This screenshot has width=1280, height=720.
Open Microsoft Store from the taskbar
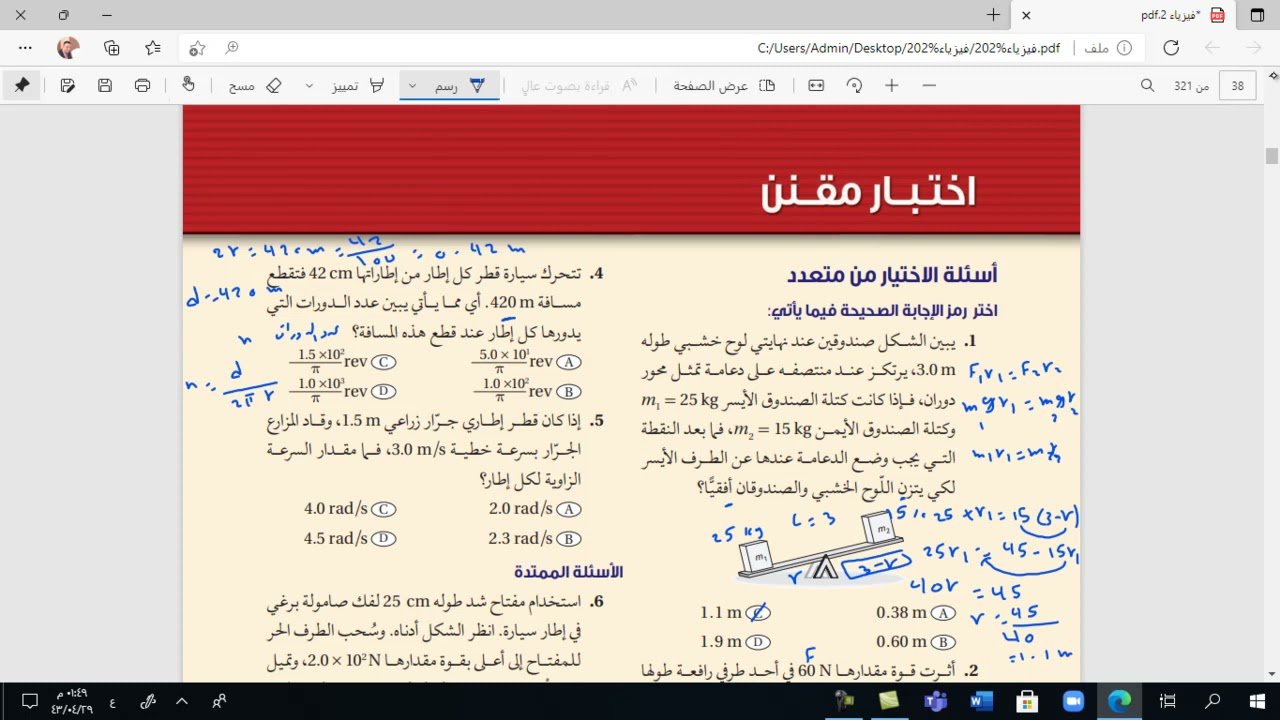pos(1027,701)
